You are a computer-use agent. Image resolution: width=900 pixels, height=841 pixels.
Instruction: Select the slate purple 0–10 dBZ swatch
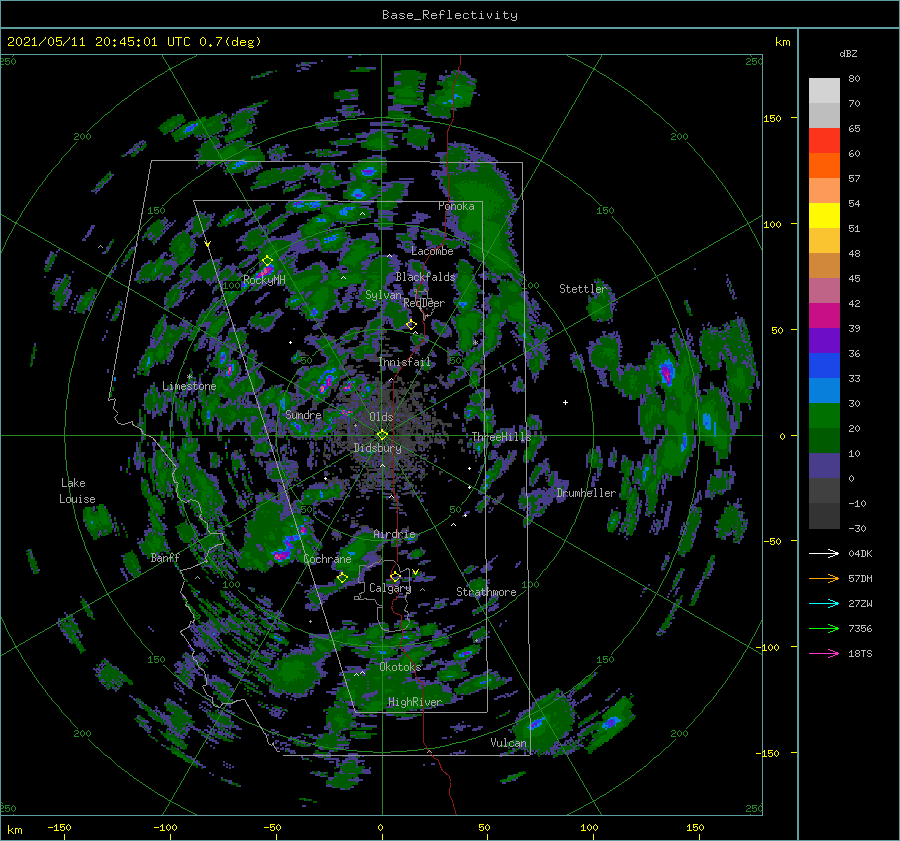(x=824, y=466)
